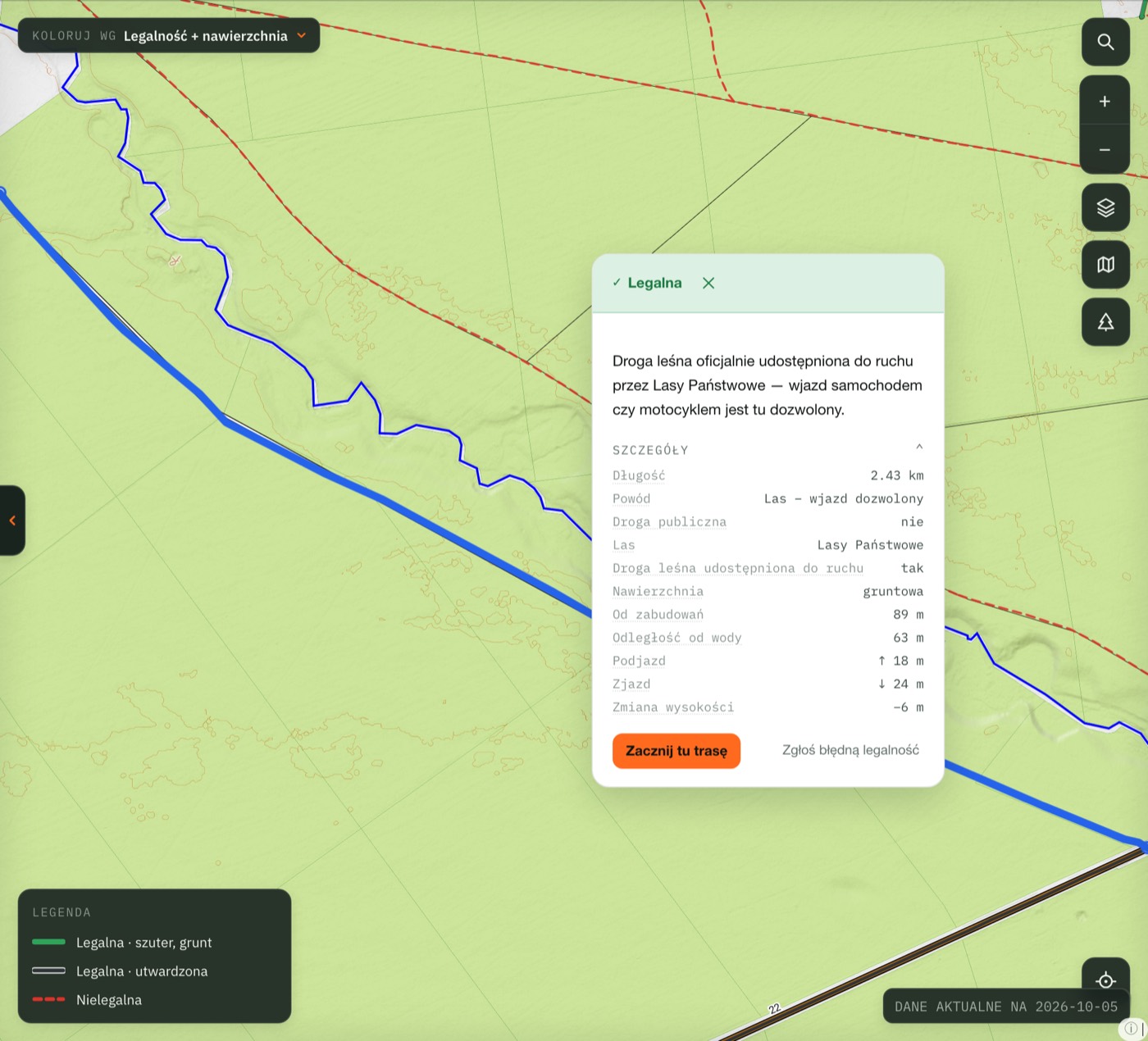Zoom in with the plus button
The height and width of the screenshot is (1041, 1148).
pyautogui.click(x=1105, y=101)
